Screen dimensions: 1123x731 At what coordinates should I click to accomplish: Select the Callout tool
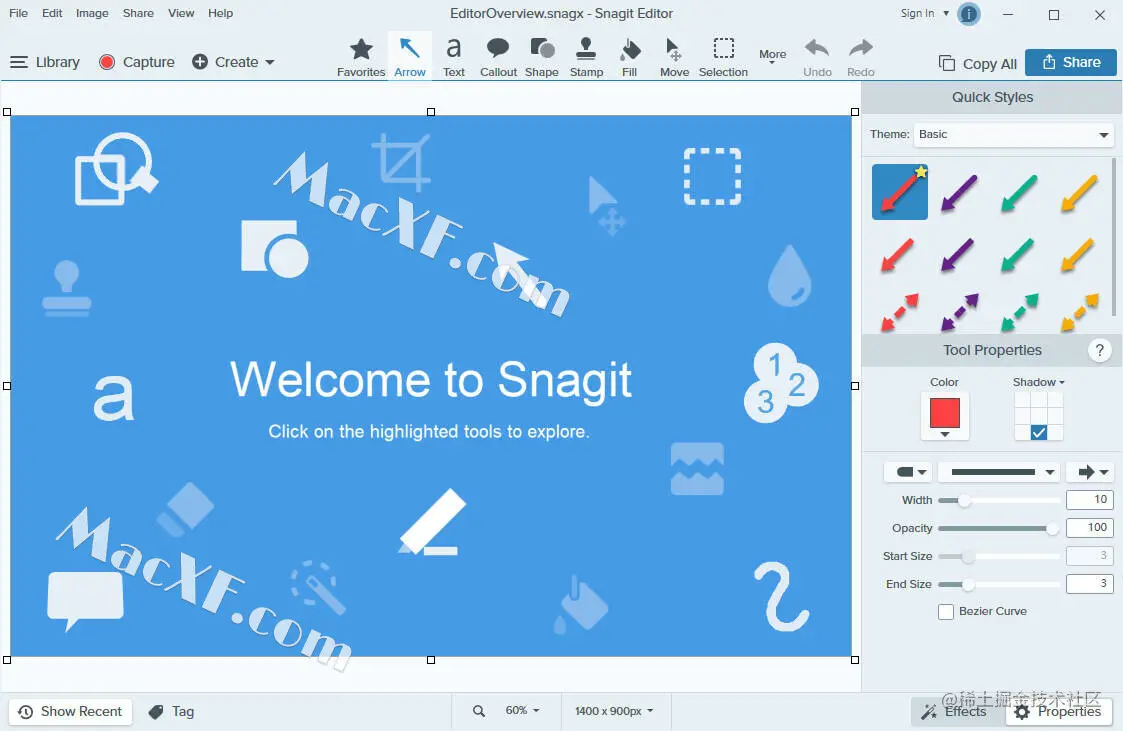click(498, 57)
